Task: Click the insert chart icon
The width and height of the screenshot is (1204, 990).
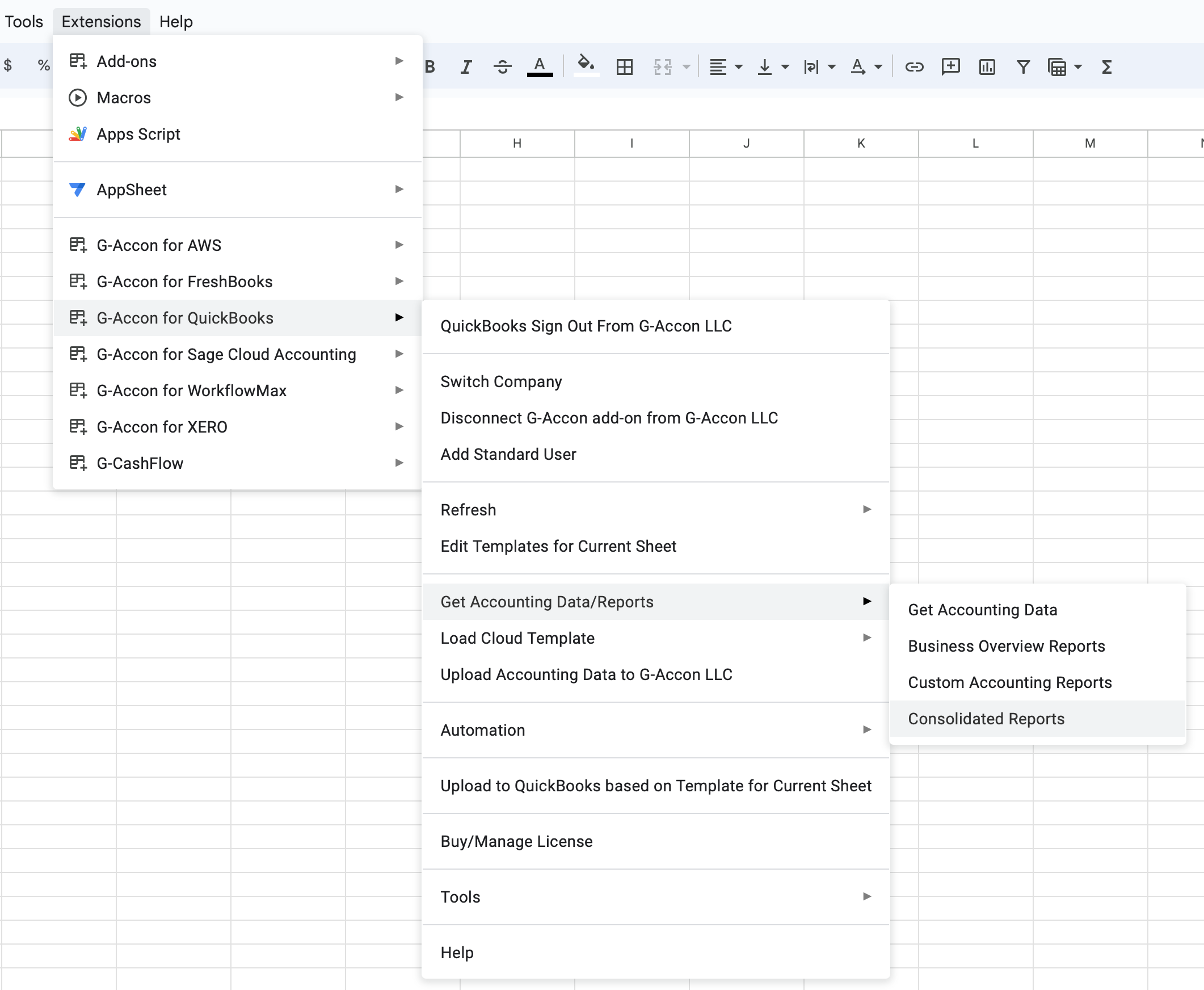Action: click(987, 68)
